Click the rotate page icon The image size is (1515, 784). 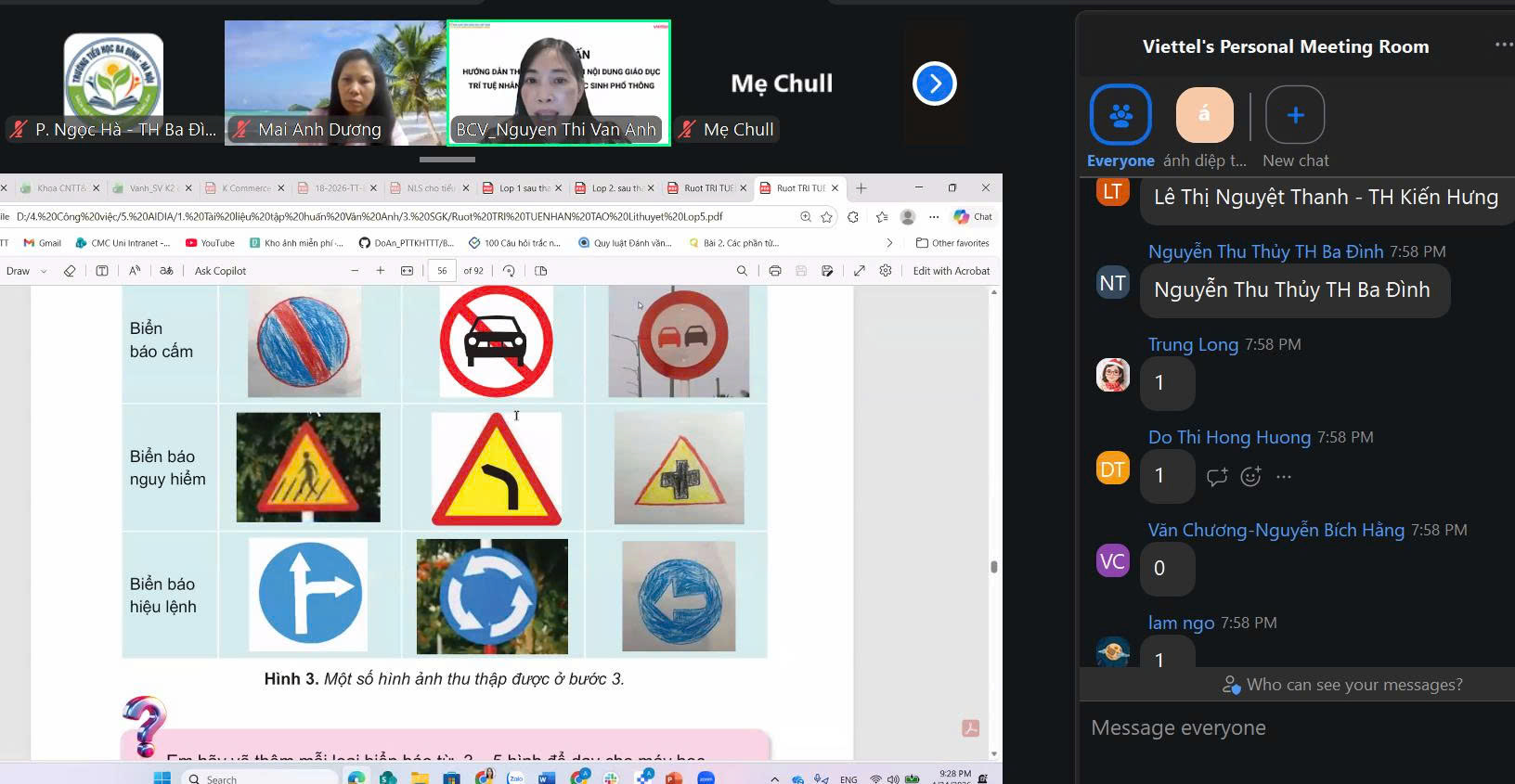coord(509,271)
